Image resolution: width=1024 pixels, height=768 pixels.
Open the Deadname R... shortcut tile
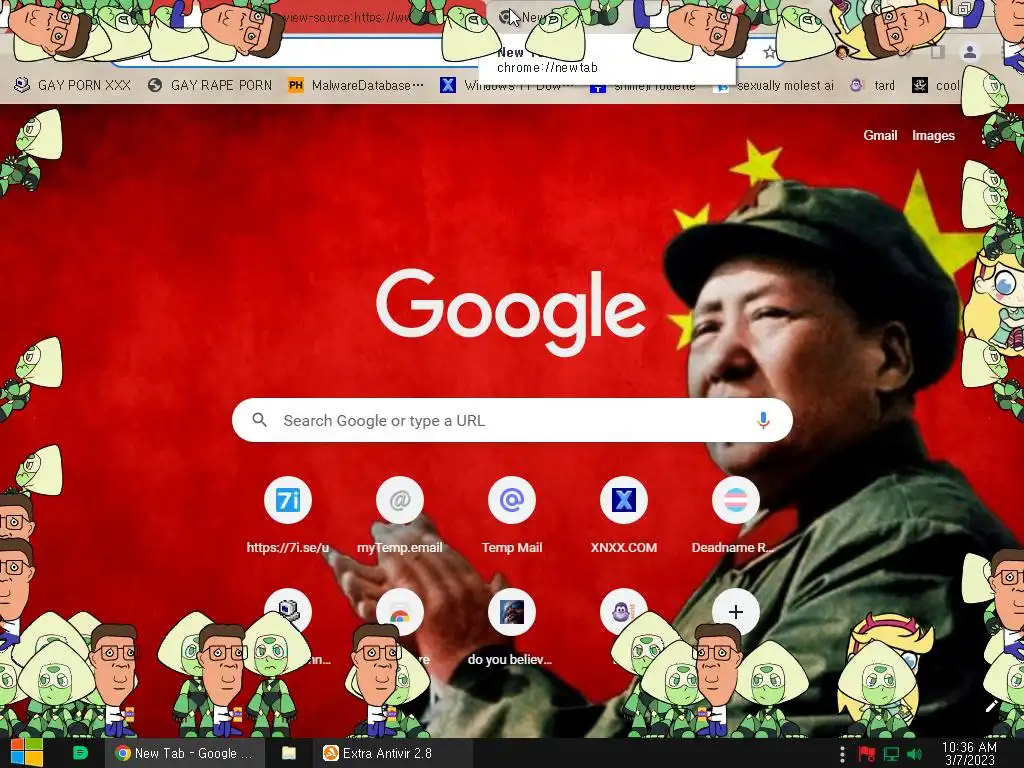(x=735, y=516)
